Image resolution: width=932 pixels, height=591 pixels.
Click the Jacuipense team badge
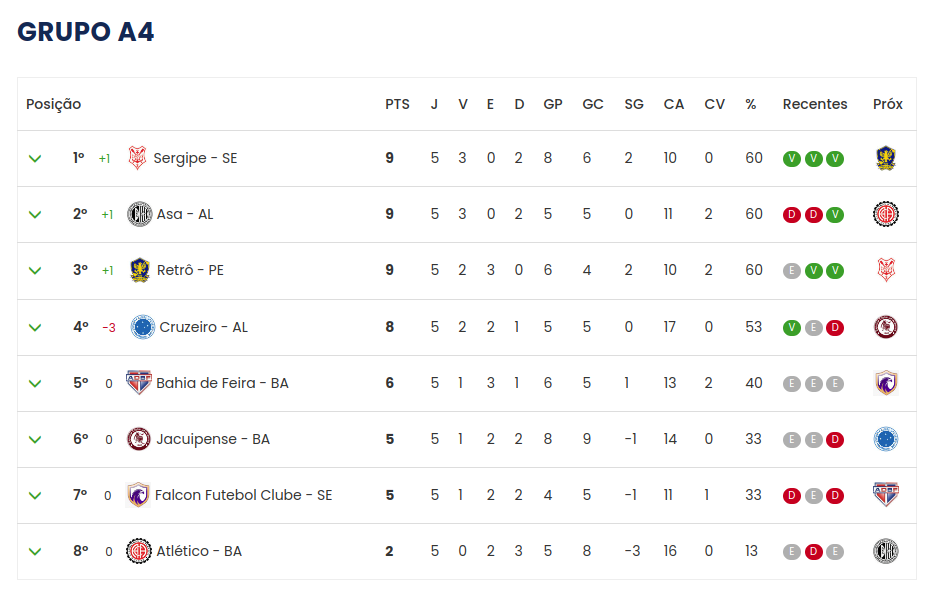(138, 439)
